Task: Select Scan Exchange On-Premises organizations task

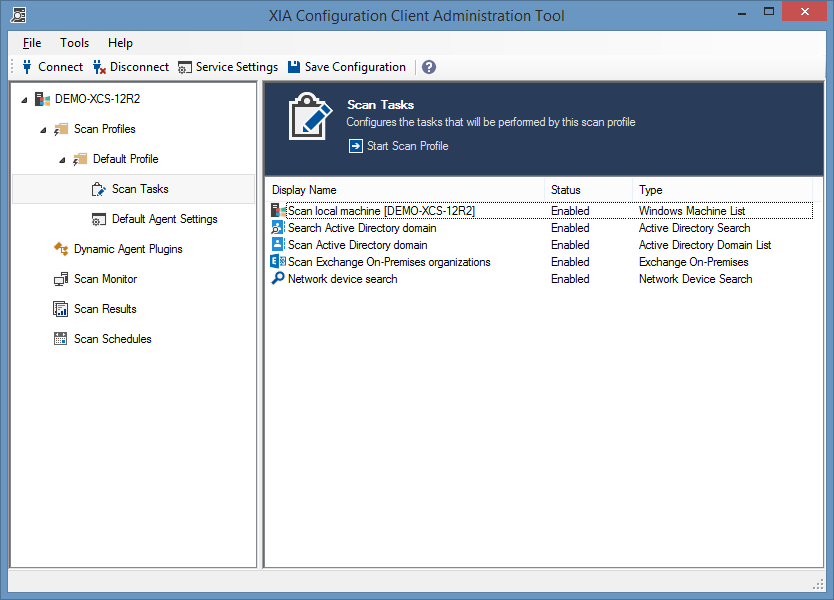Action: tap(389, 262)
